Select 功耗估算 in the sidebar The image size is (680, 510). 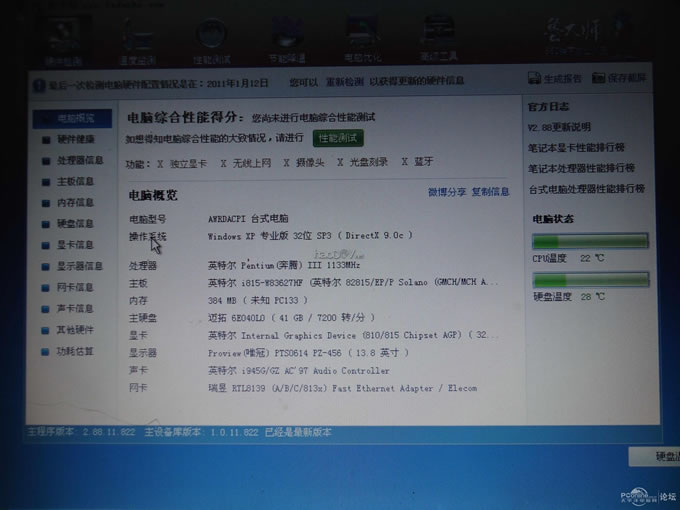[68, 351]
